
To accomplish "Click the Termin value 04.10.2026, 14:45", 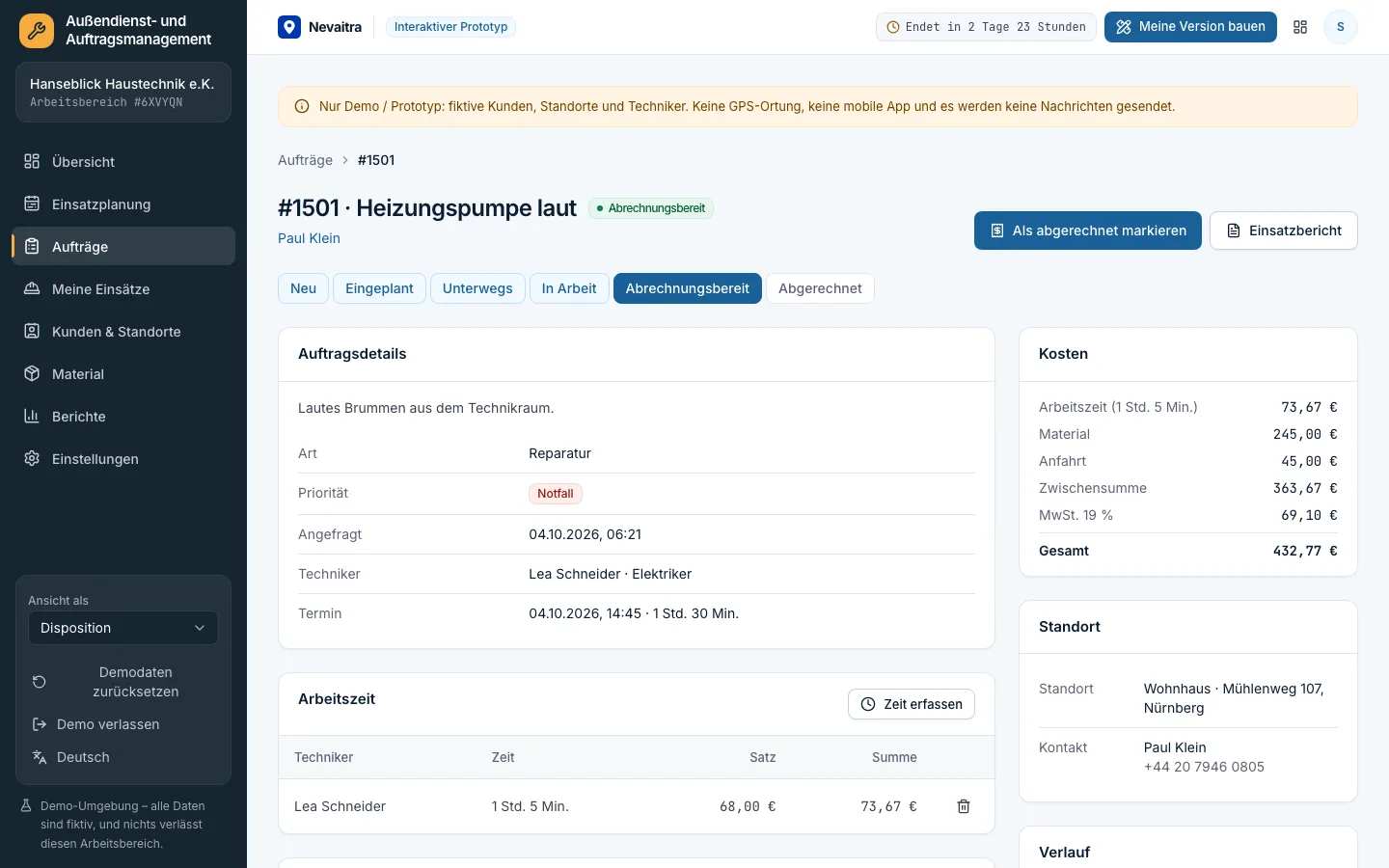I will pos(634,613).
